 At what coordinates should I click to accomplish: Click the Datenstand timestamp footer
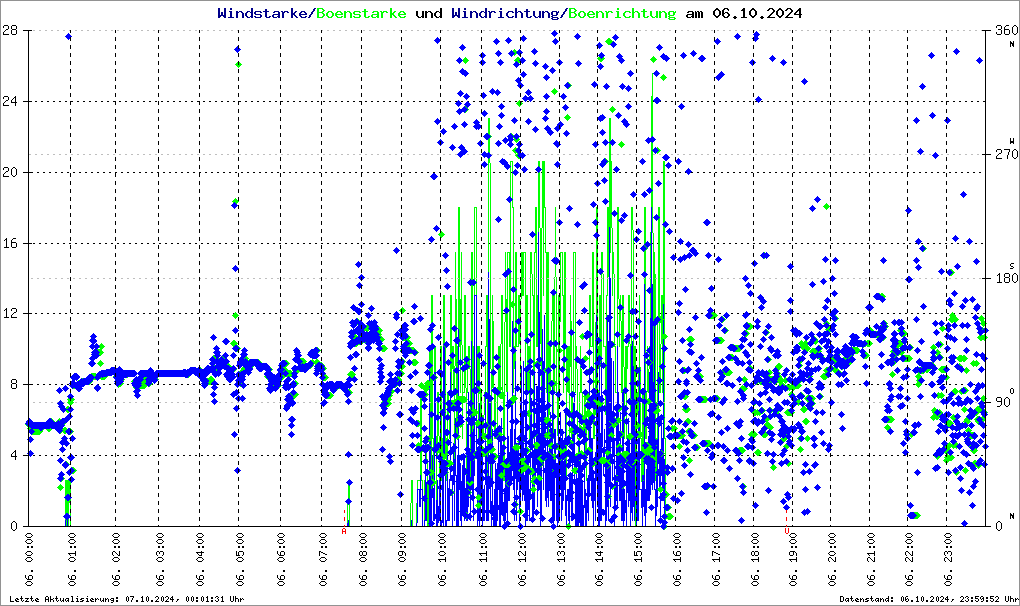[x=928, y=599]
